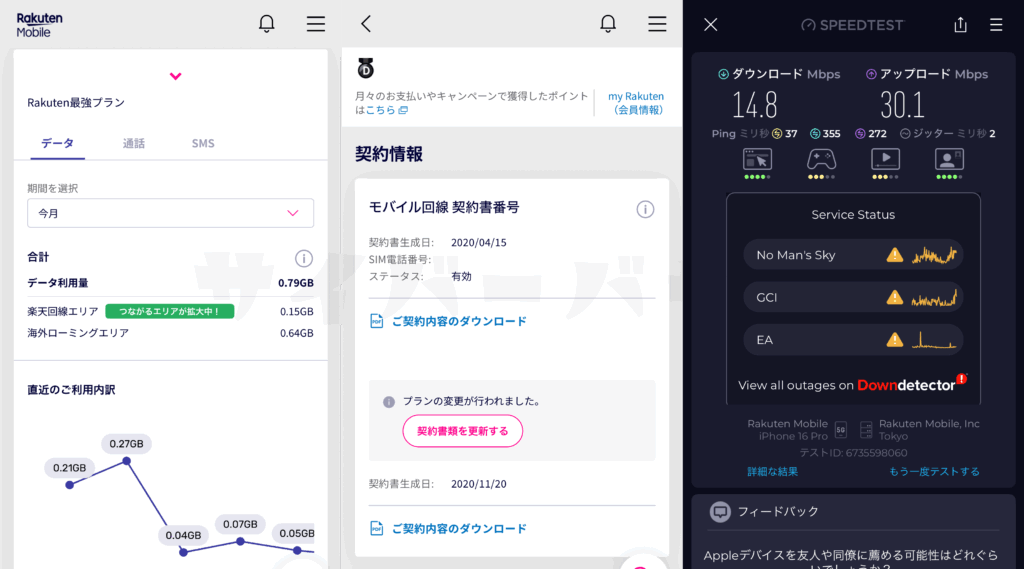Screen dimensions: 1024x569
Task: Download the 2020/11/20 contract PDF
Action: click(448, 528)
